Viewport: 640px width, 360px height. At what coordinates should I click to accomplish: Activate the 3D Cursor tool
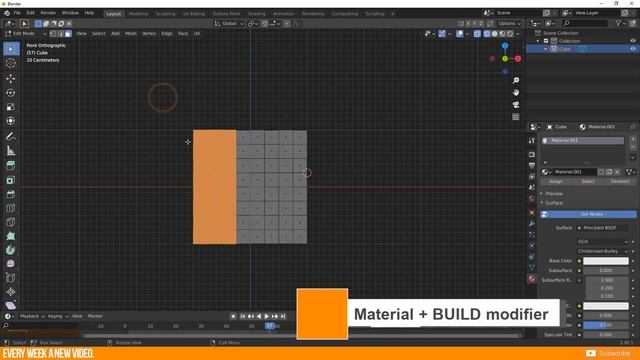click(11, 63)
